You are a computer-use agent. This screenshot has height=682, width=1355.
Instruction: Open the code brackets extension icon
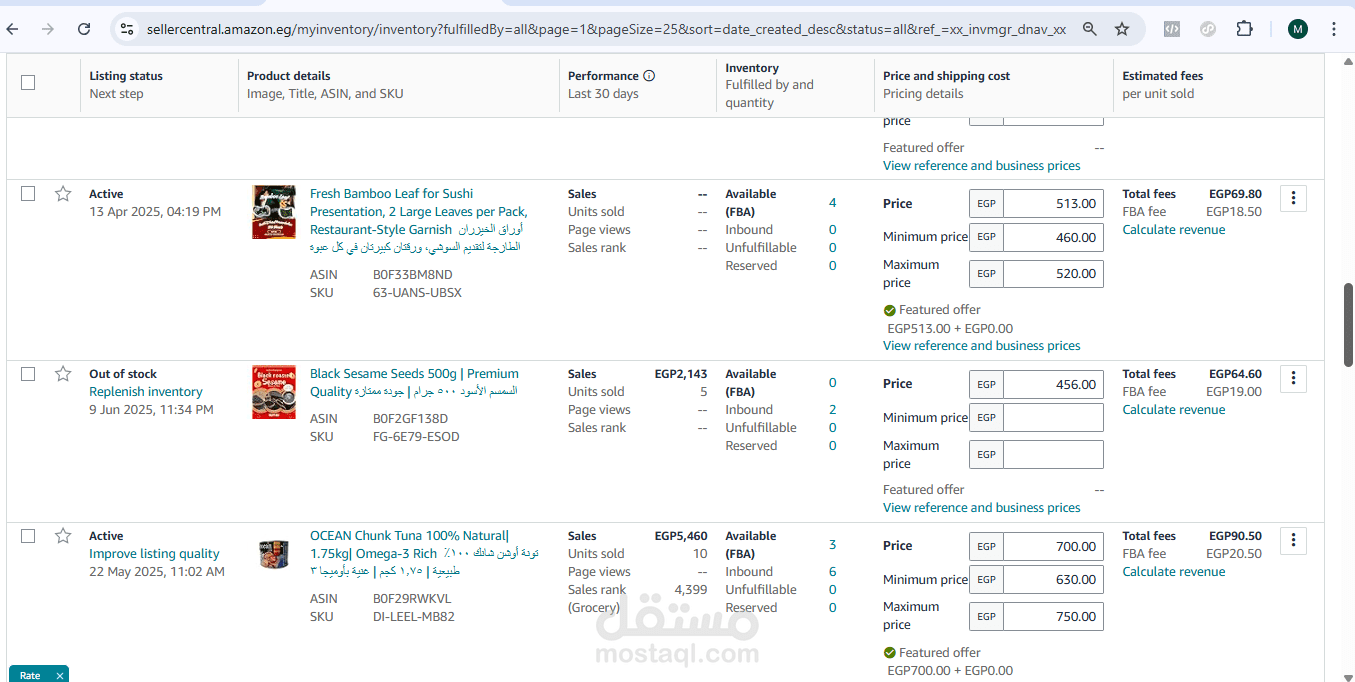coord(1171,29)
